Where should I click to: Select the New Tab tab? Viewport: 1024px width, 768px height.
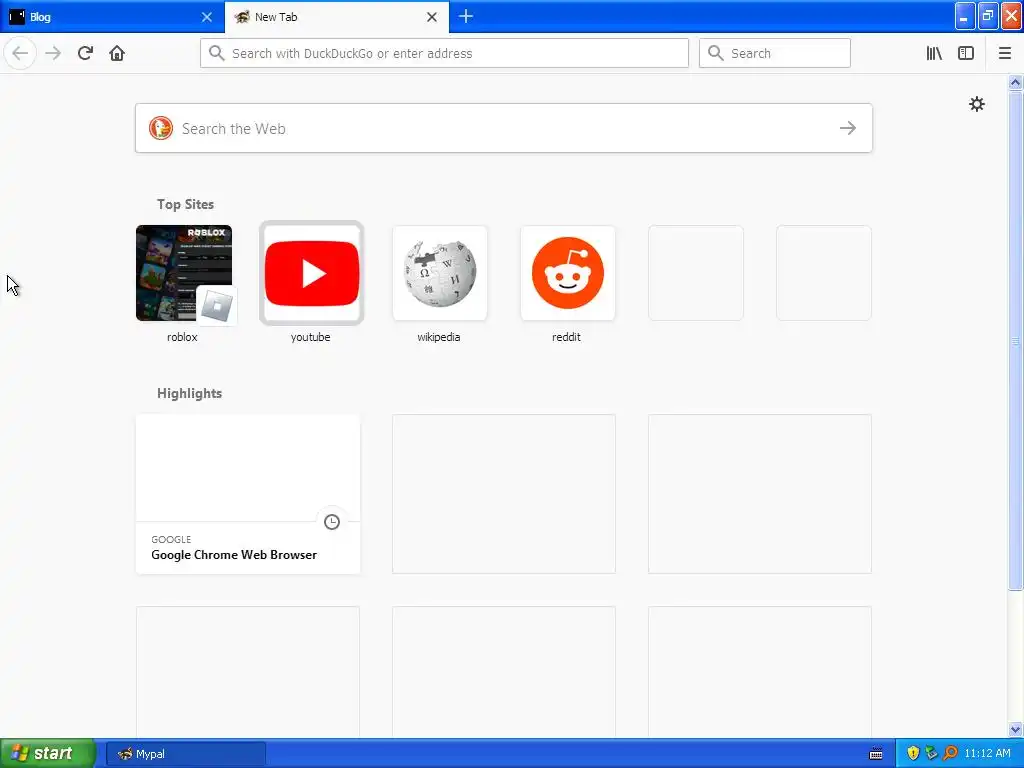tap(336, 17)
